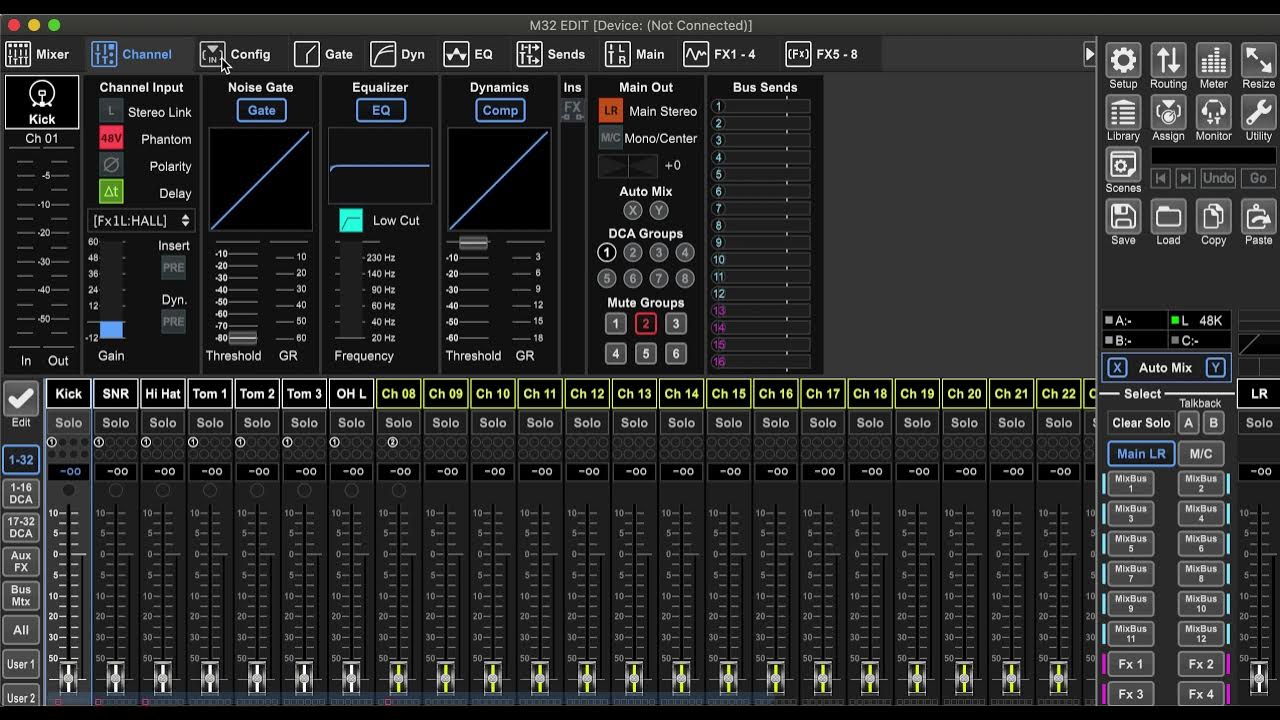Switch to the Mixer tab
Image resolution: width=1280 pixels, height=720 pixels.
pyautogui.click(x=38, y=54)
